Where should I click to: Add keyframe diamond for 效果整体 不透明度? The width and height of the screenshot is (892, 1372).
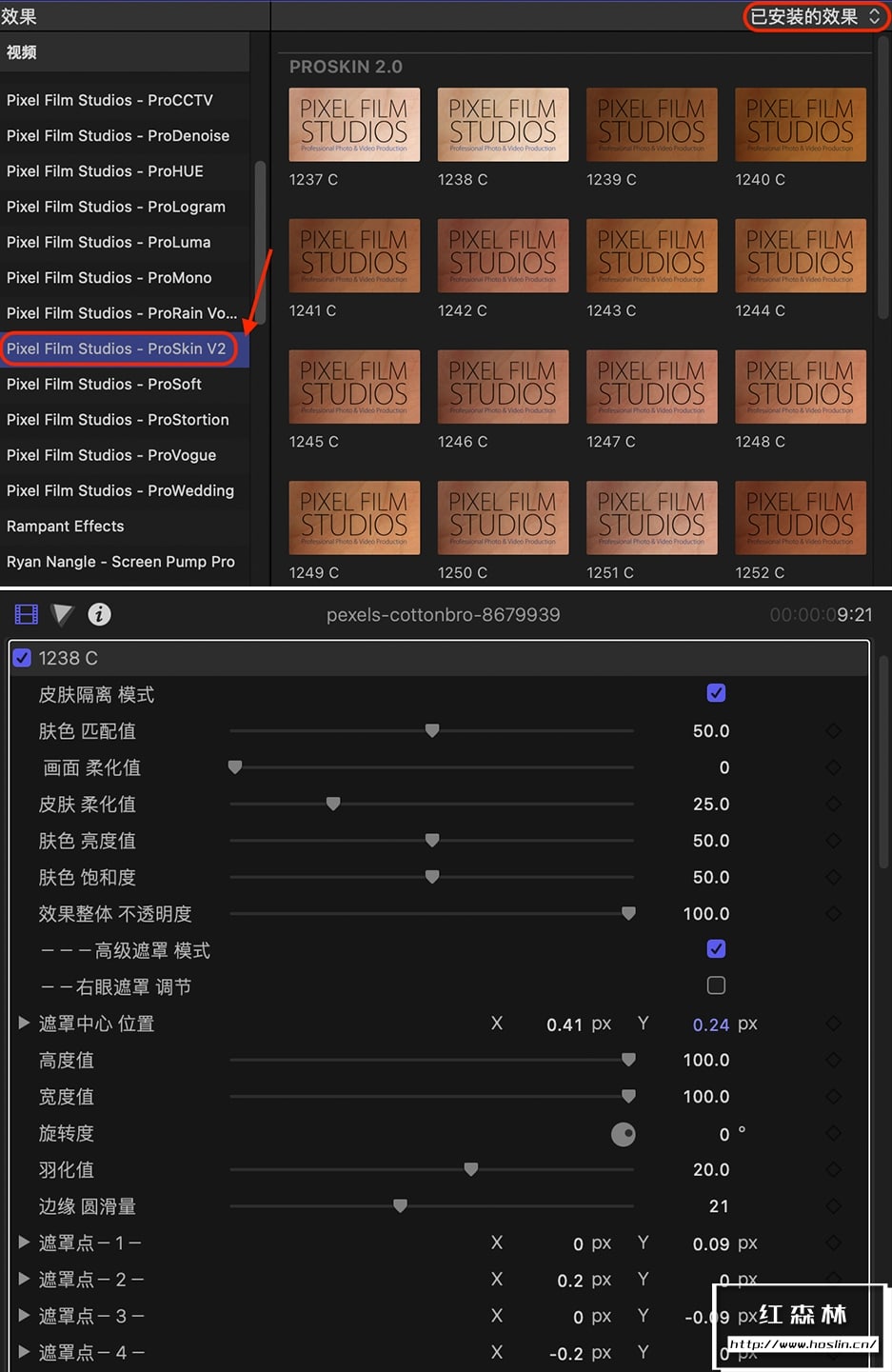834,914
